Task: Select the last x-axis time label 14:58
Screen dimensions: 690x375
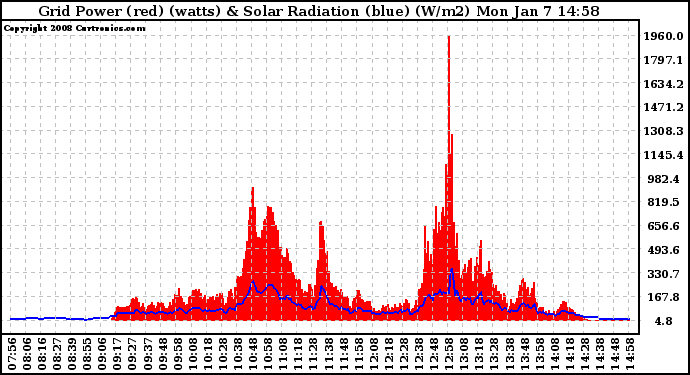Action: coord(630,354)
